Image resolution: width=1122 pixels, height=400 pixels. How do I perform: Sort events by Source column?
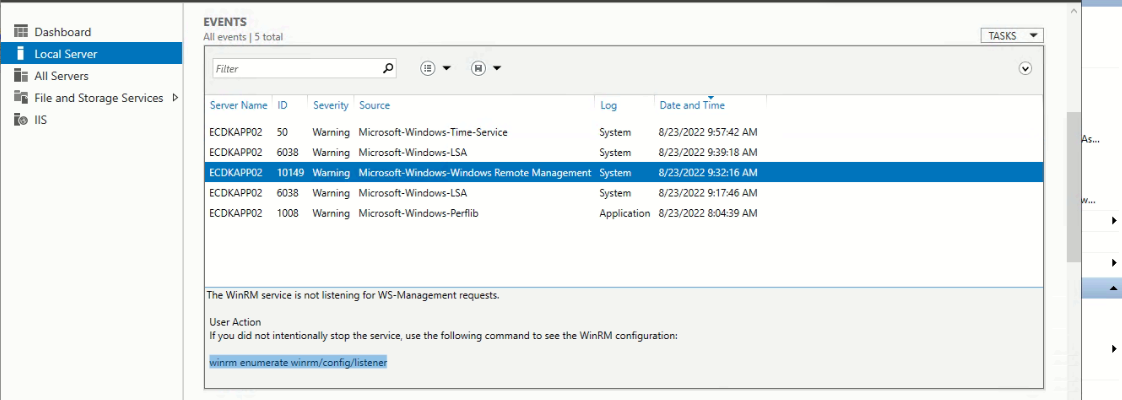374,105
